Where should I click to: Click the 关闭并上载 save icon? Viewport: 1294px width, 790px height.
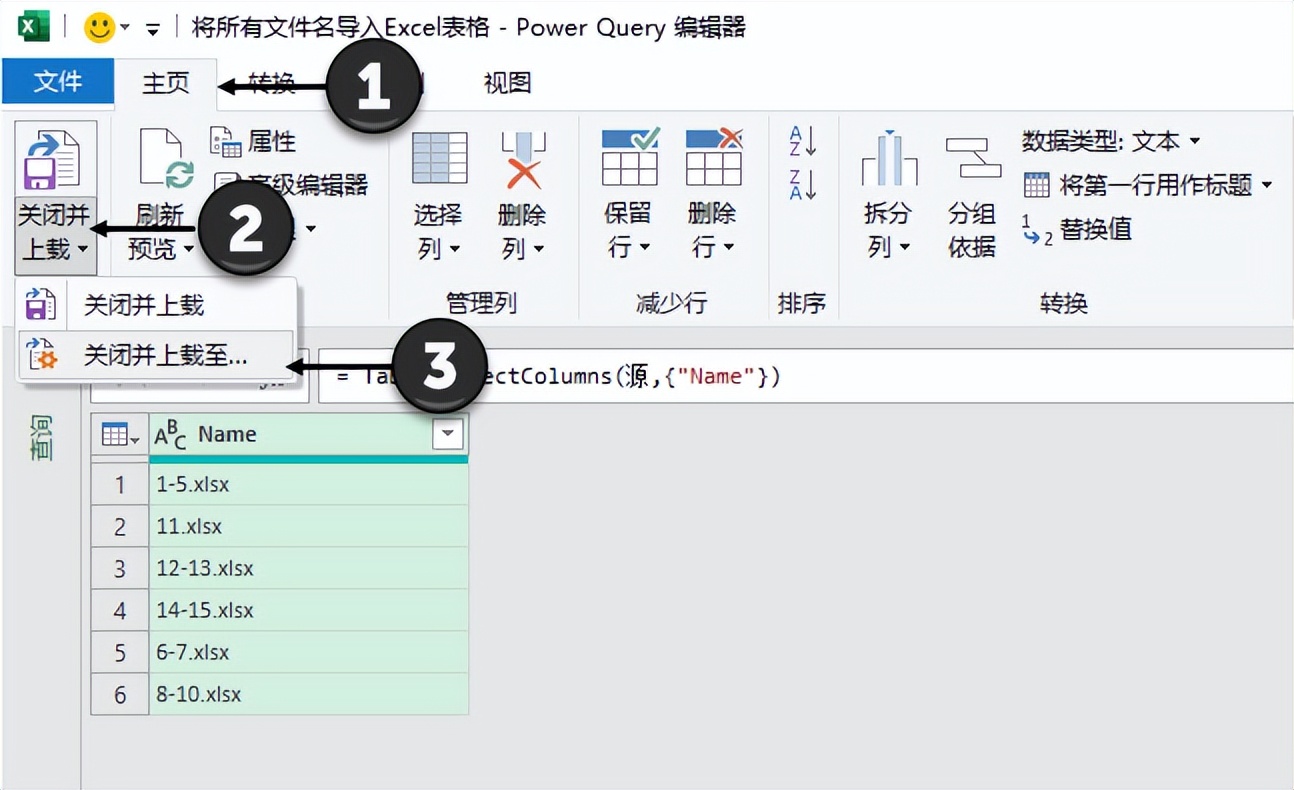52,159
